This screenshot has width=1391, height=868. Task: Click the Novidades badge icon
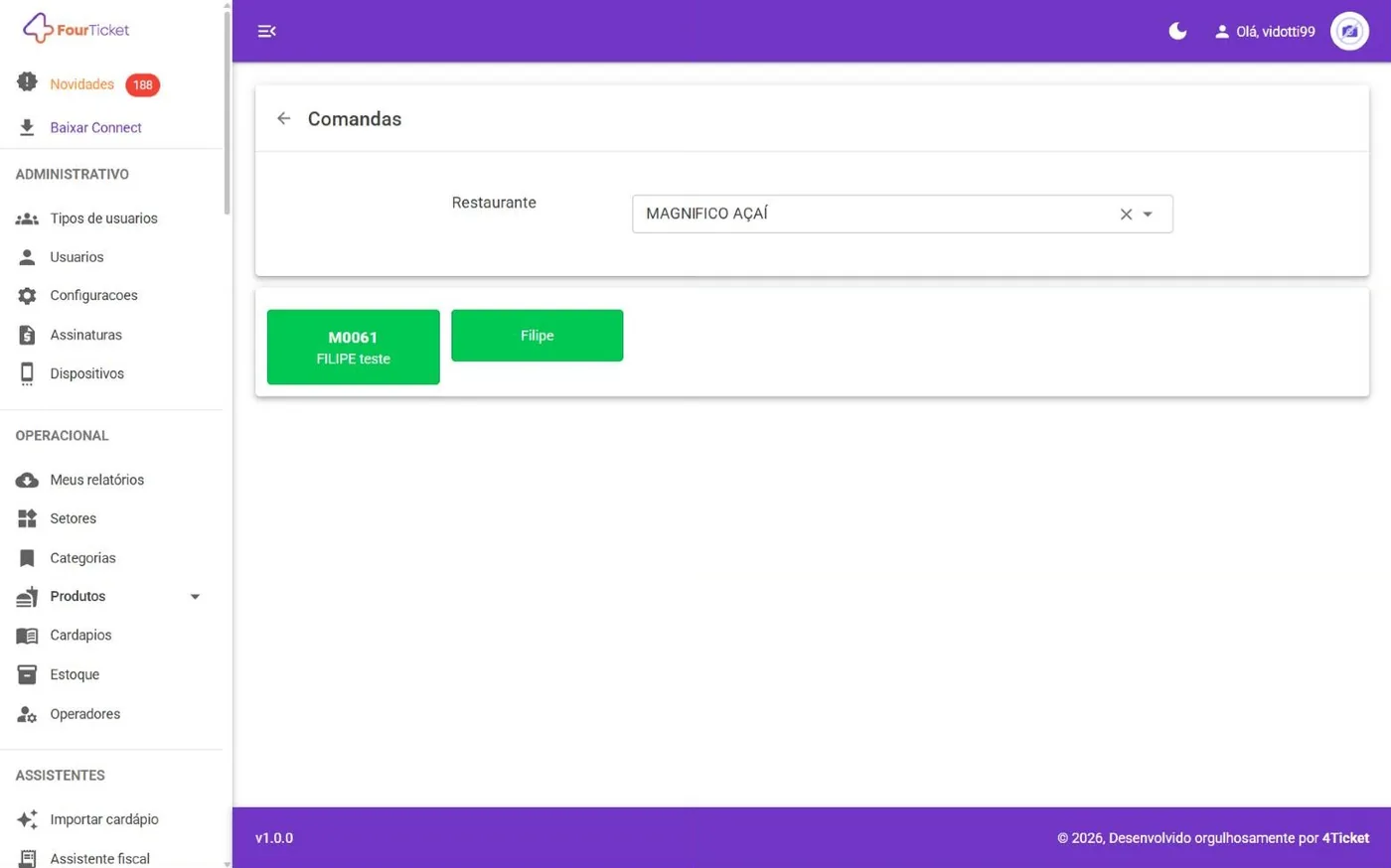click(27, 82)
